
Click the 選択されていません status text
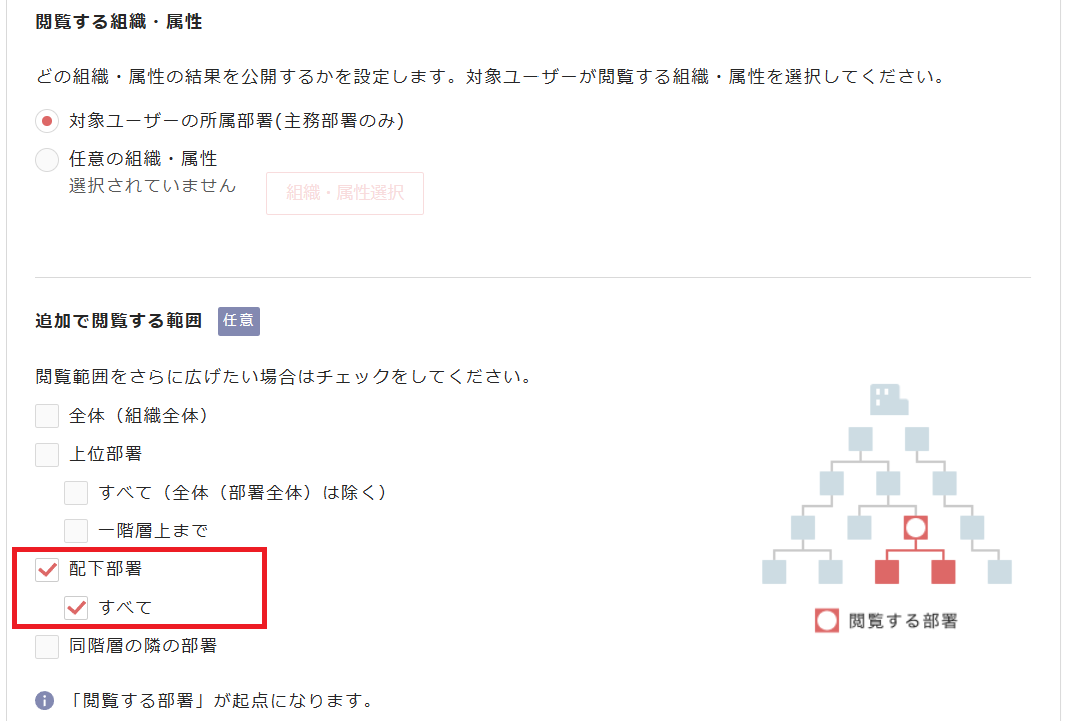pyautogui.click(x=153, y=185)
